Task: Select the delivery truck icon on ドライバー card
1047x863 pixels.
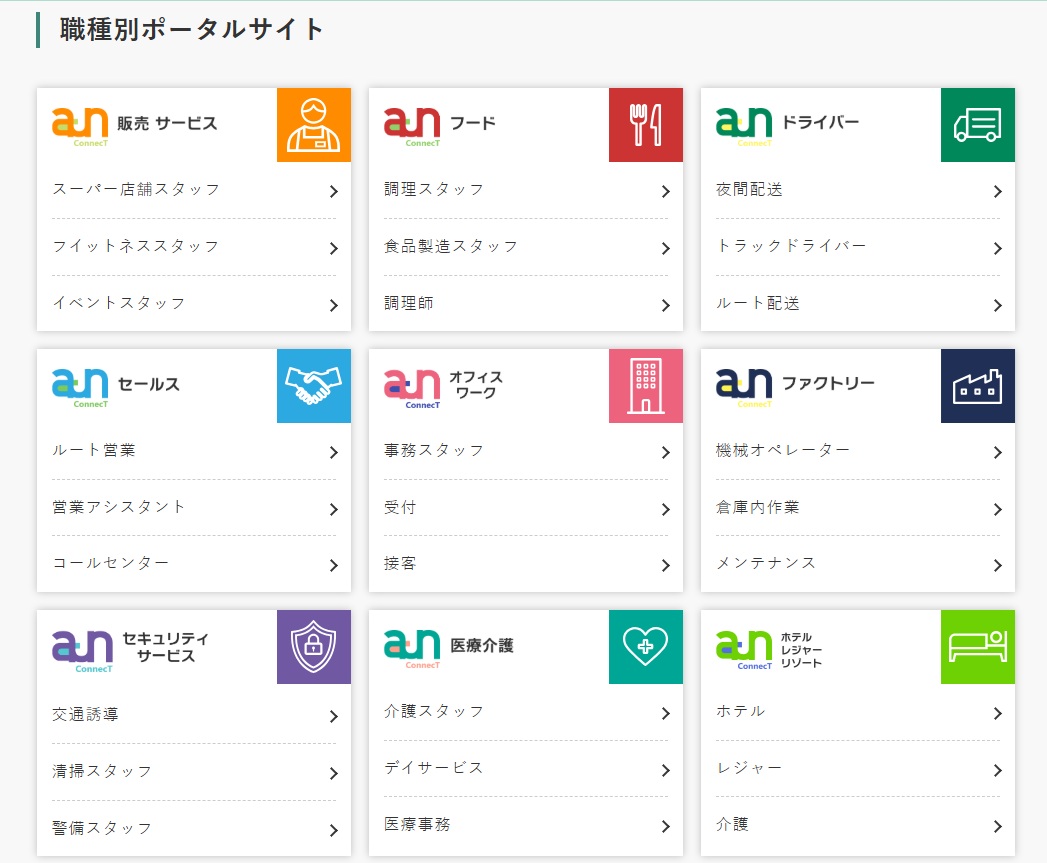Action: (x=977, y=124)
